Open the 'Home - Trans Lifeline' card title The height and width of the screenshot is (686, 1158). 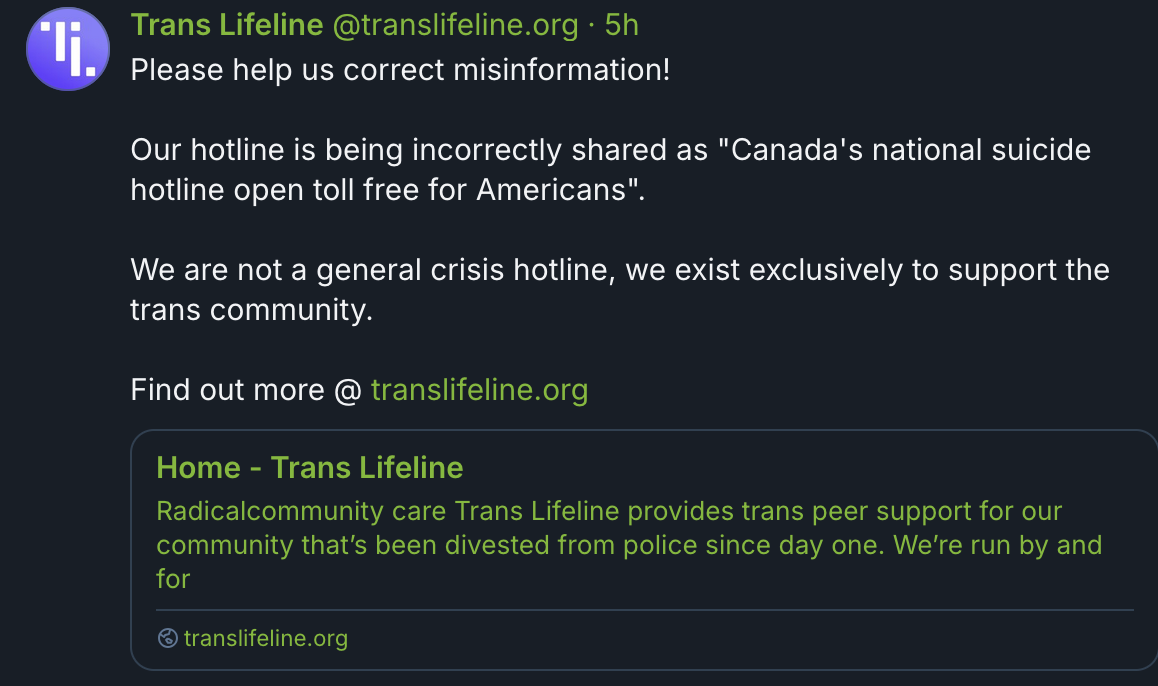click(310, 467)
